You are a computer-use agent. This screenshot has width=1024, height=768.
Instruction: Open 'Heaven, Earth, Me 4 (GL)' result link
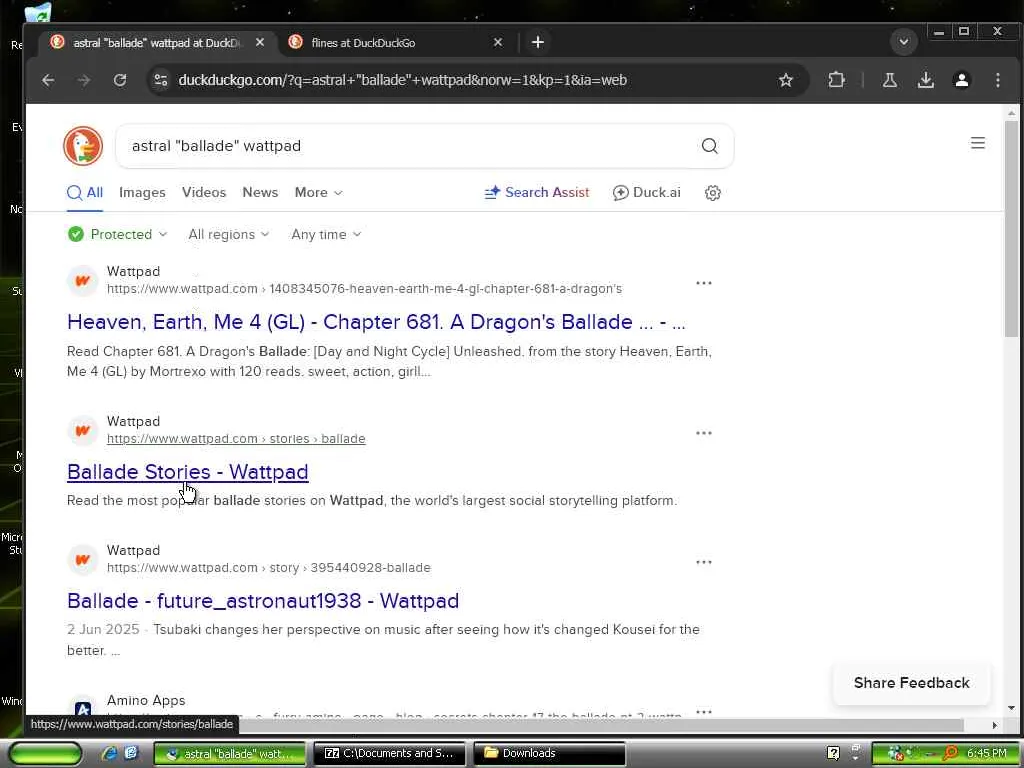click(376, 322)
